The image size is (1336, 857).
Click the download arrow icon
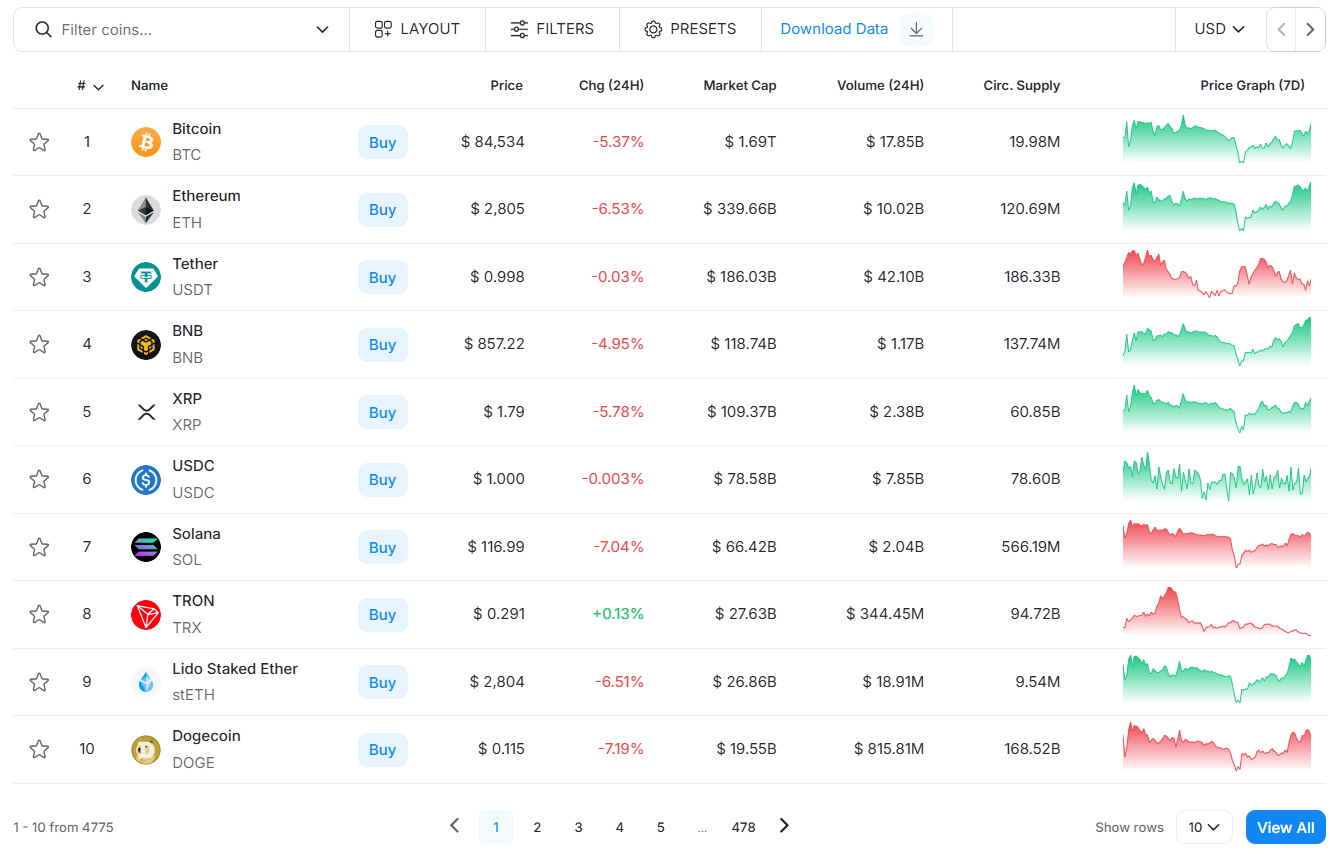click(x=916, y=29)
